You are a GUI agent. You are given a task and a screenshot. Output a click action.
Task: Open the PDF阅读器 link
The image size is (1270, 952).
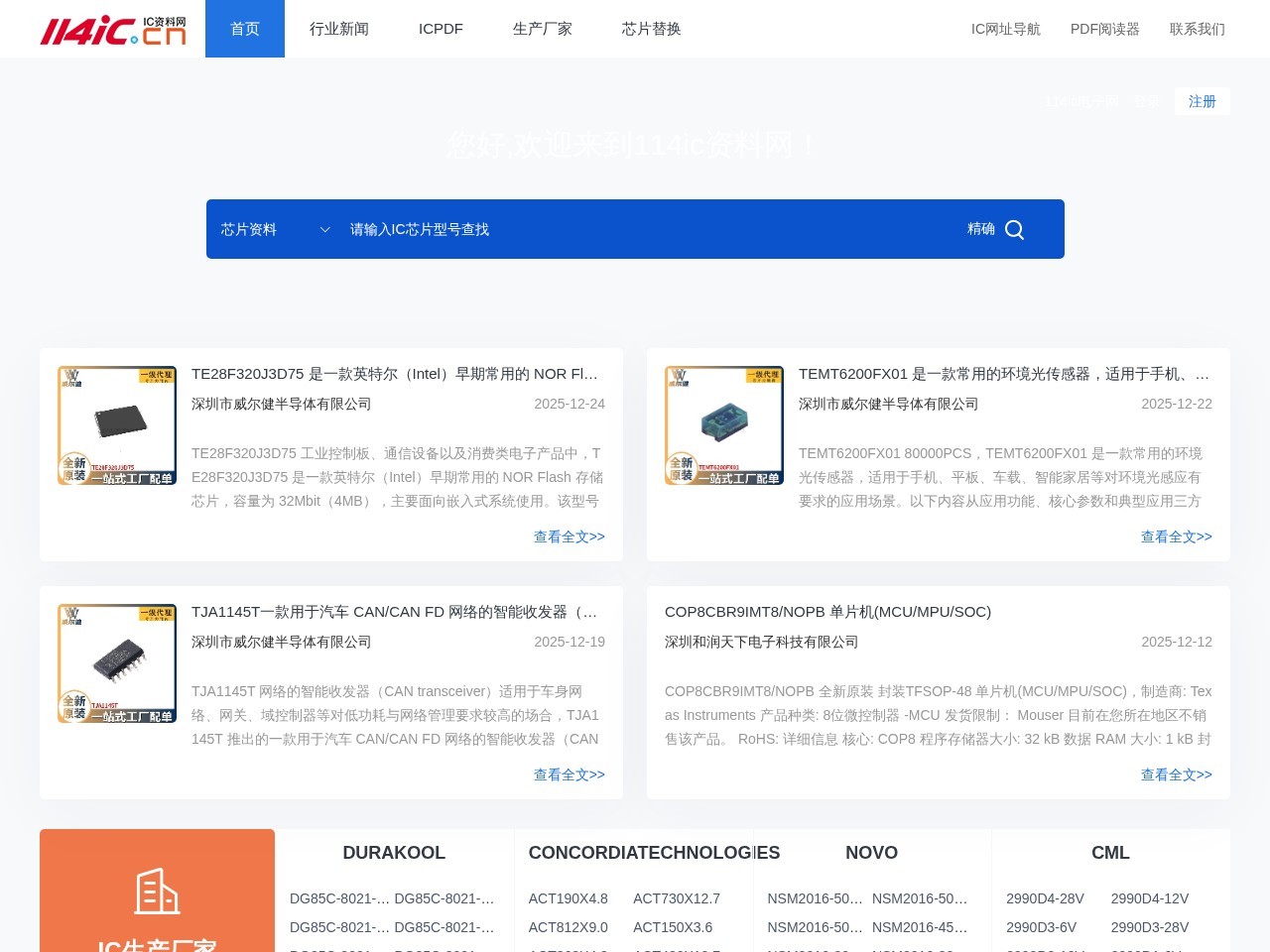(1104, 29)
